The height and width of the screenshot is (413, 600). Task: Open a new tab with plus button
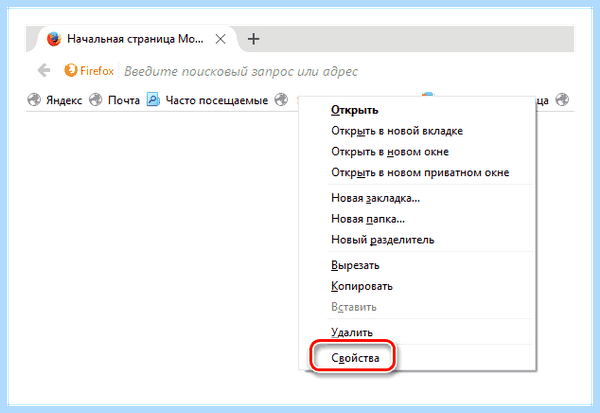point(253,39)
